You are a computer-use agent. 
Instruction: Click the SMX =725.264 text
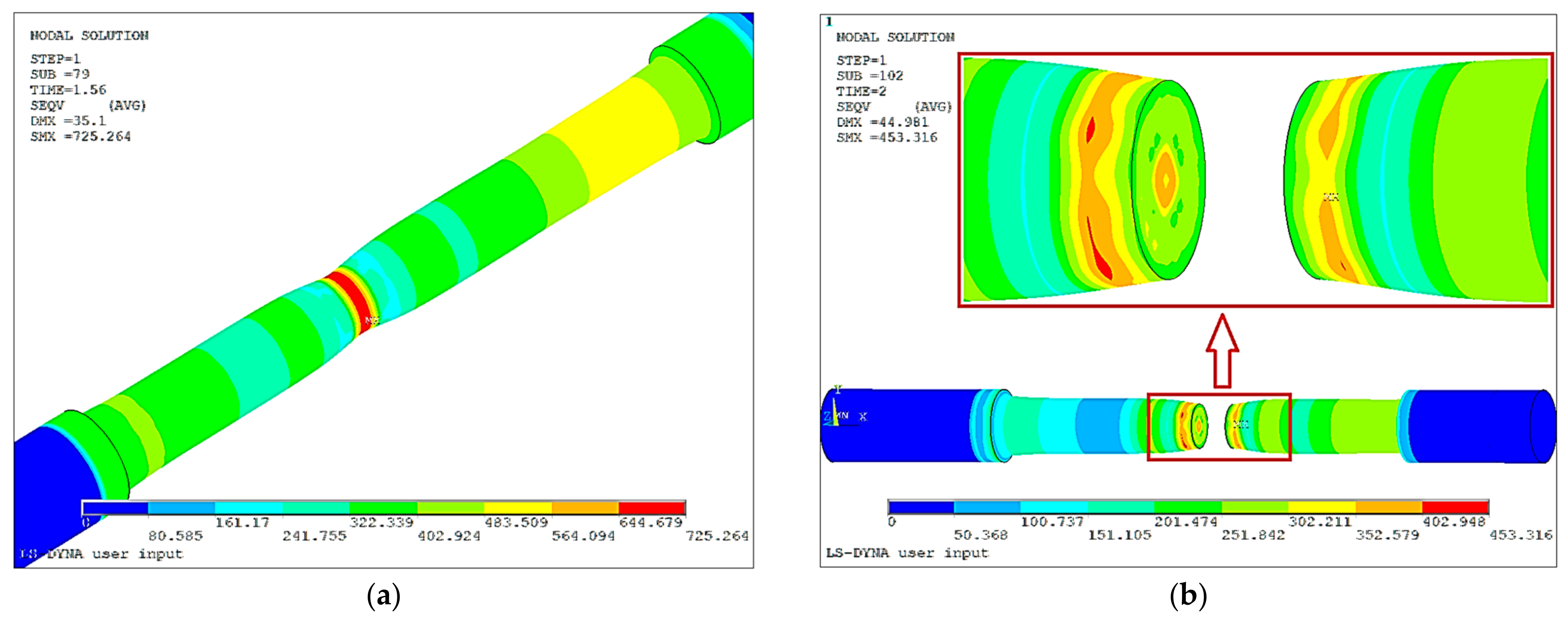tap(81, 136)
